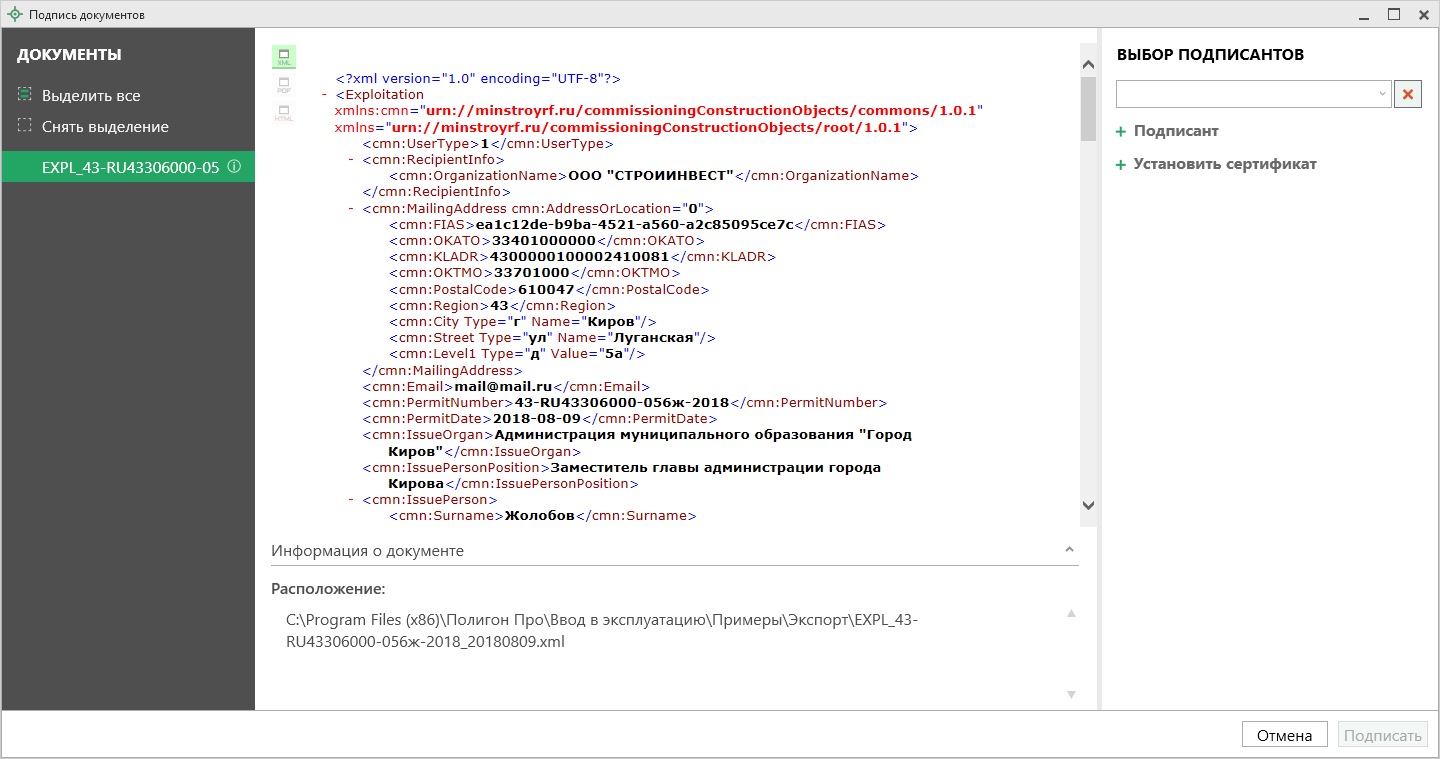The height and width of the screenshot is (759, 1440).
Task: Click plus icon beside Установить сертификат
Action: click(x=1121, y=165)
